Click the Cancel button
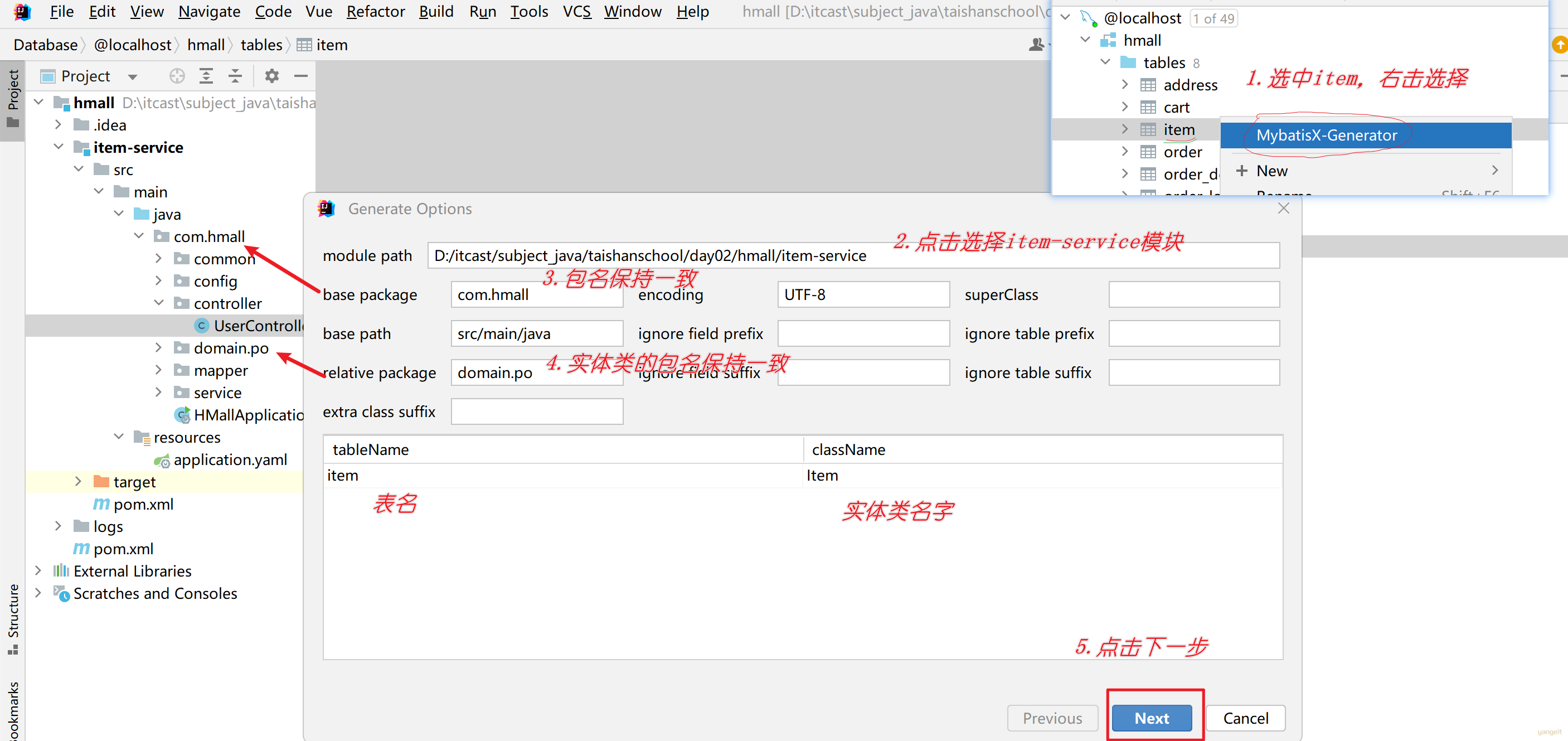Viewport: 1568px width, 741px height. [x=1245, y=718]
